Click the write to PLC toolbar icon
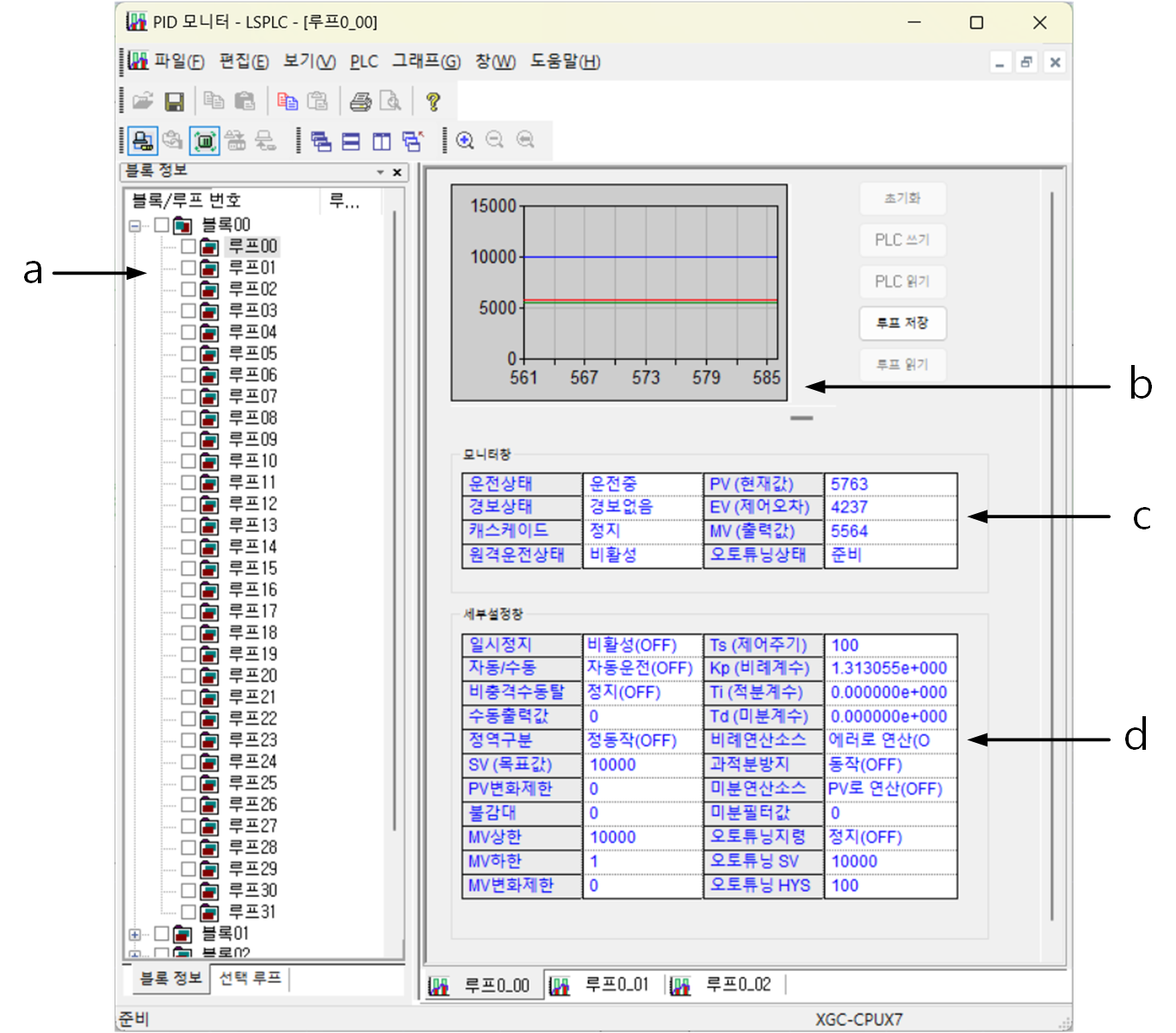The width and height of the screenshot is (1176, 1033). tap(235, 140)
